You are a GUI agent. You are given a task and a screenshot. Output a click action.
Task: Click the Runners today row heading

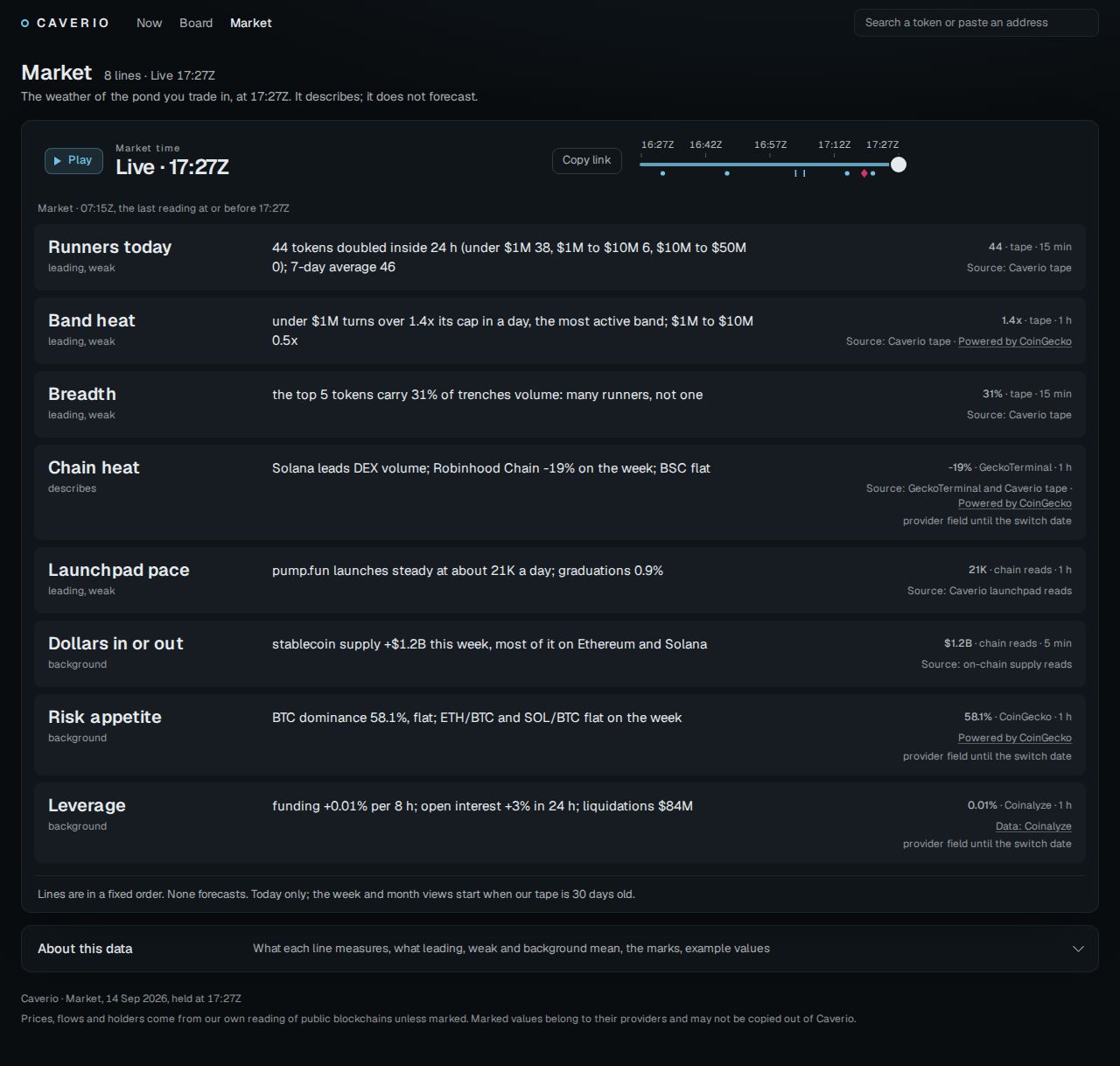click(x=109, y=247)
